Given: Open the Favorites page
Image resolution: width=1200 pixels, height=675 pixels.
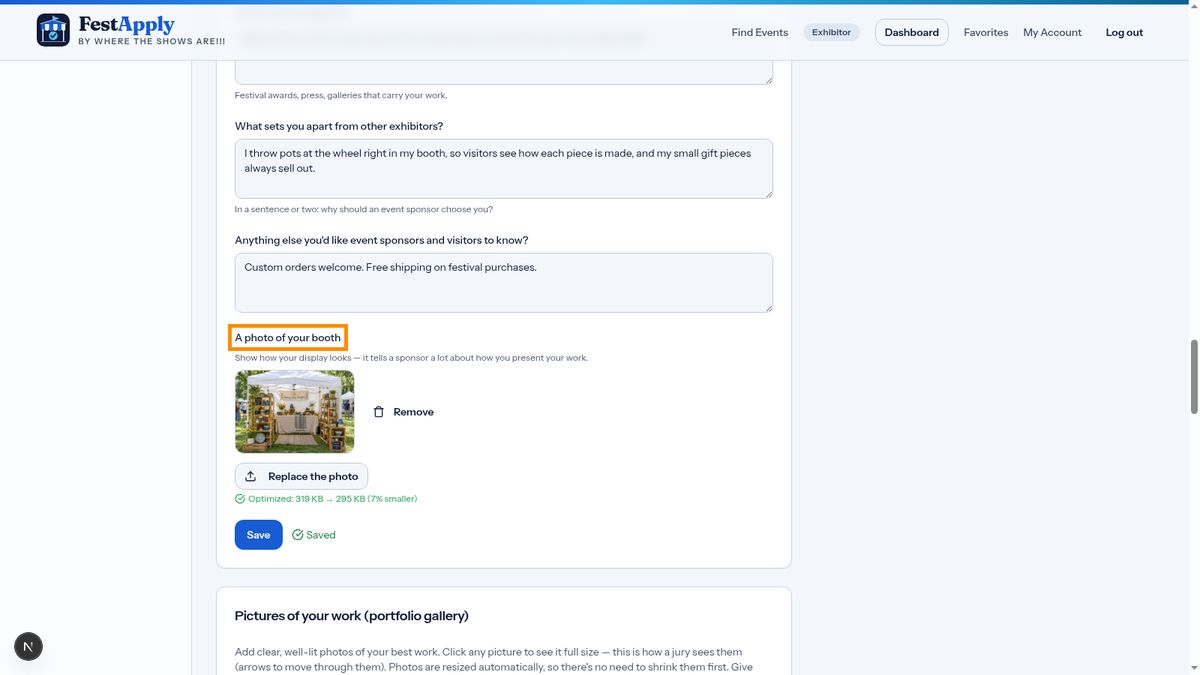Looking at the screenshot, I should pos(986,32).
